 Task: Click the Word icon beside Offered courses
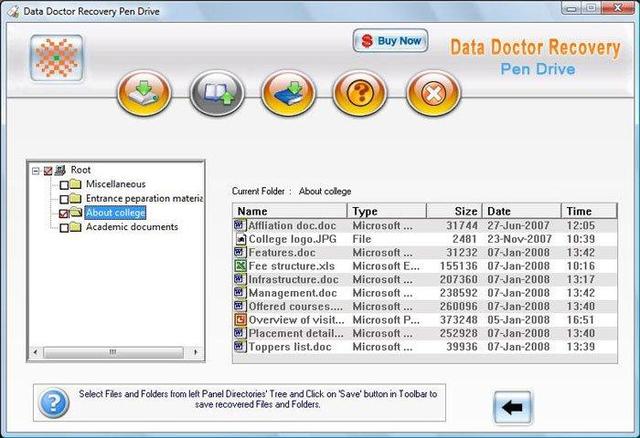(x=240, y=306)
